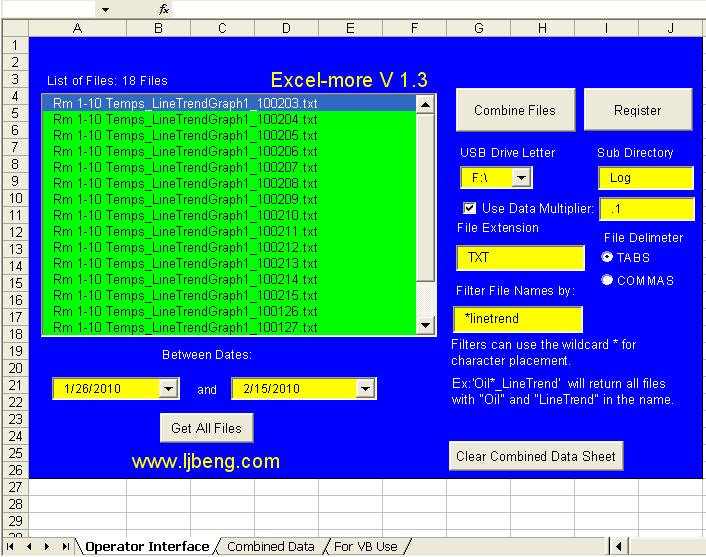Click the Get All Files button
This screenshot has height=557, width=706.
pos(206,428)
